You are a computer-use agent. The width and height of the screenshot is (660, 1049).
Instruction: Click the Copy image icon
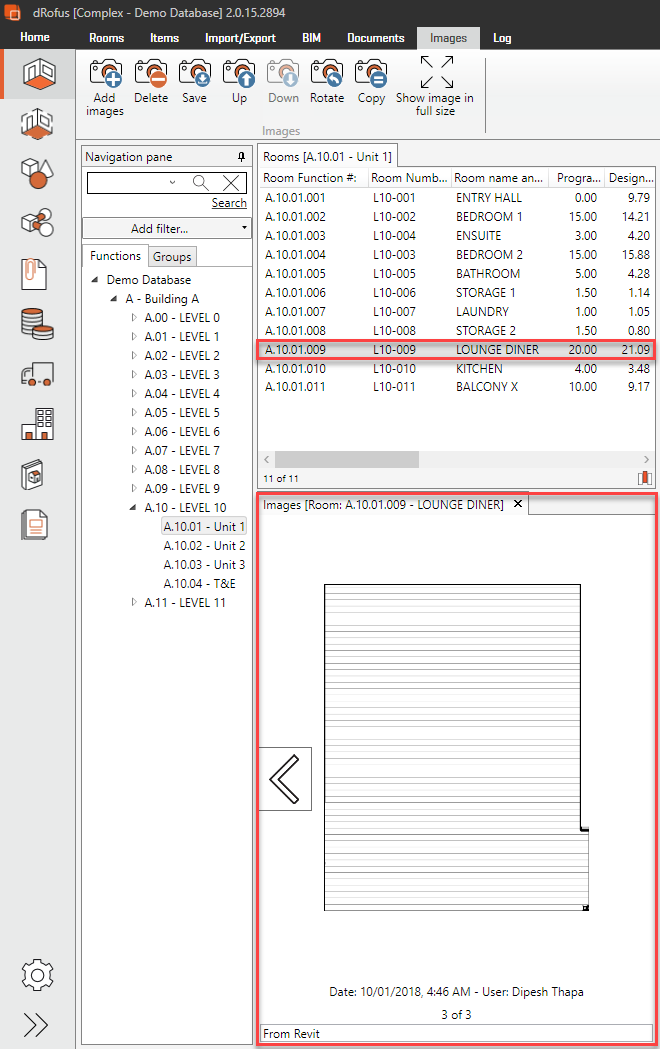[x=371, y=76]
